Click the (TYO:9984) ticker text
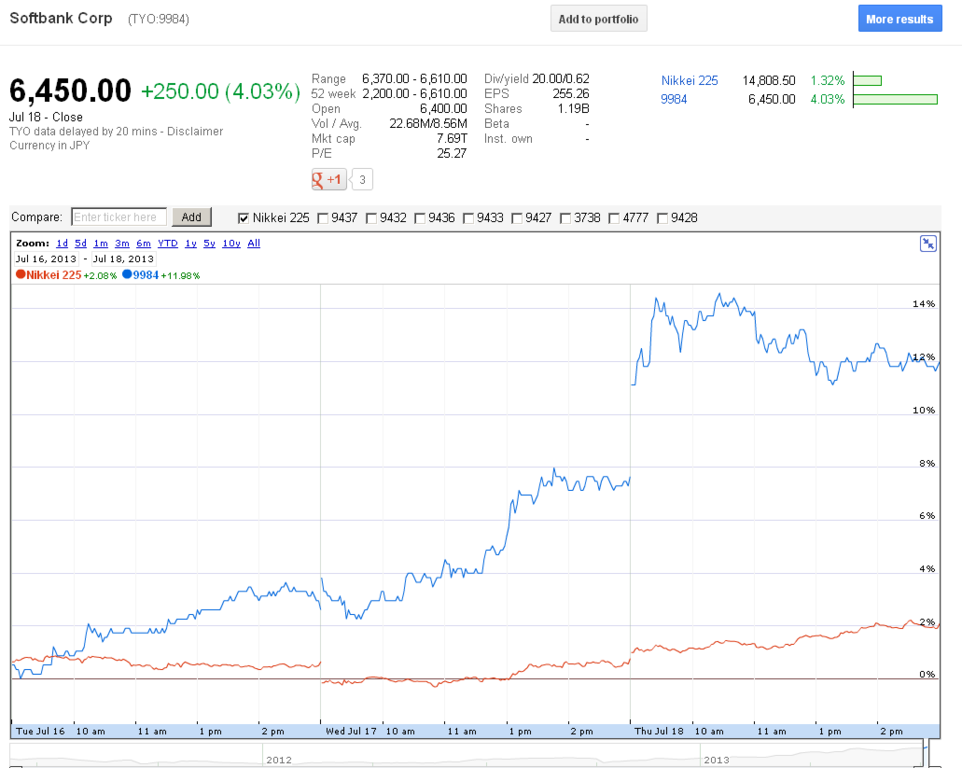 coord(158,19)
